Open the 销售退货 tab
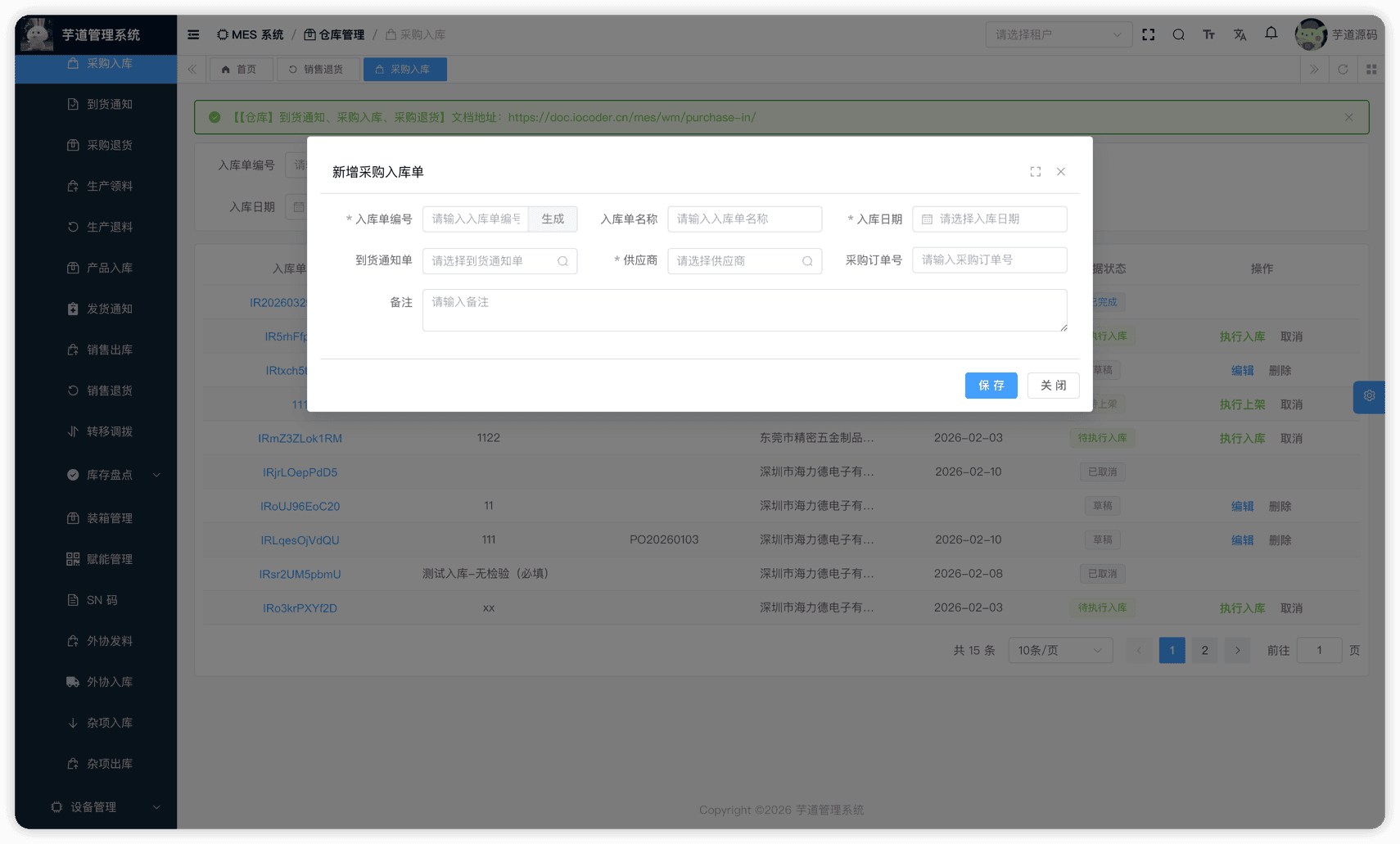Screen dimensions: 1400x844 tap(318, 69)
